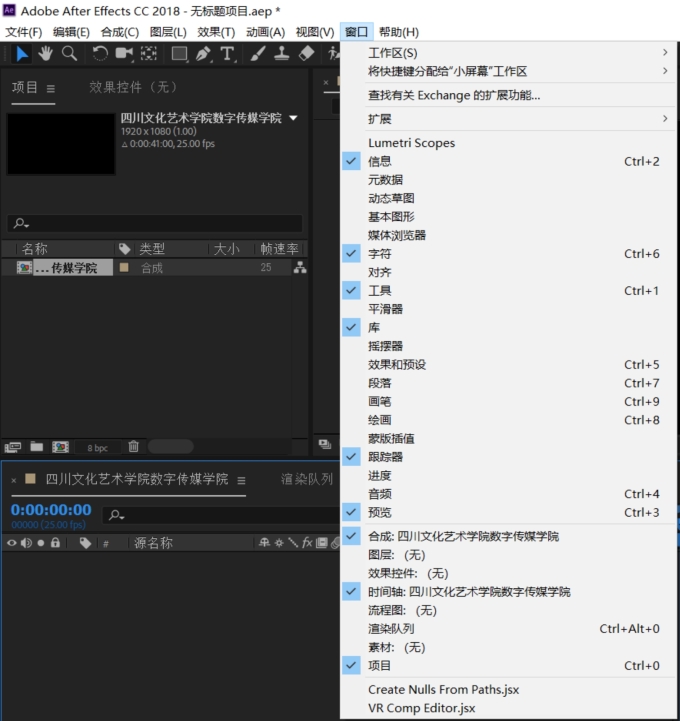The width and height of the screenshot is (680, 721).
Task: Select the Unified Camera tool
Action: point(124,54)
